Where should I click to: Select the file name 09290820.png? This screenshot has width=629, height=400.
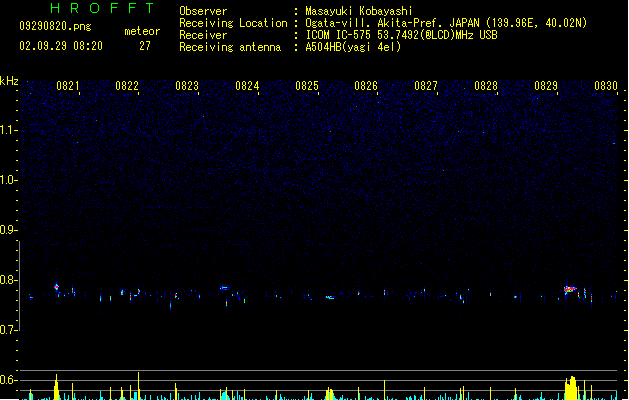tap(55, 26)
